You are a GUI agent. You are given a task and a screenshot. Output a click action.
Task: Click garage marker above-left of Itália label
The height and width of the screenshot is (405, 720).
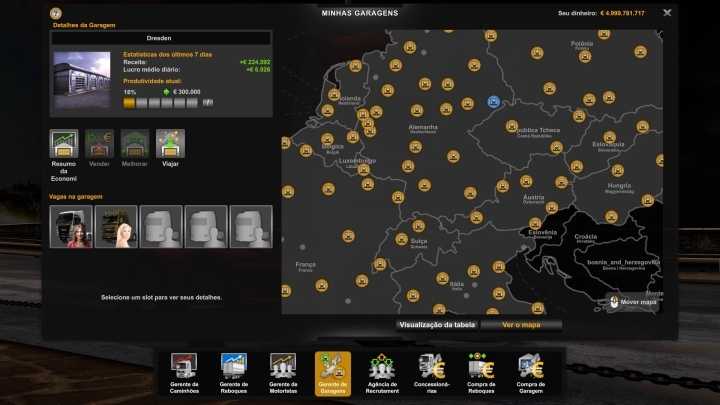click(x=442, y=278)
